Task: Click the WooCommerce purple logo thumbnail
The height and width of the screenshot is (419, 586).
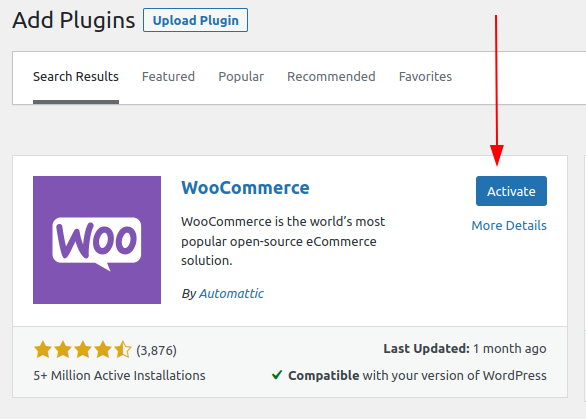Action: (x=97, y=240)
